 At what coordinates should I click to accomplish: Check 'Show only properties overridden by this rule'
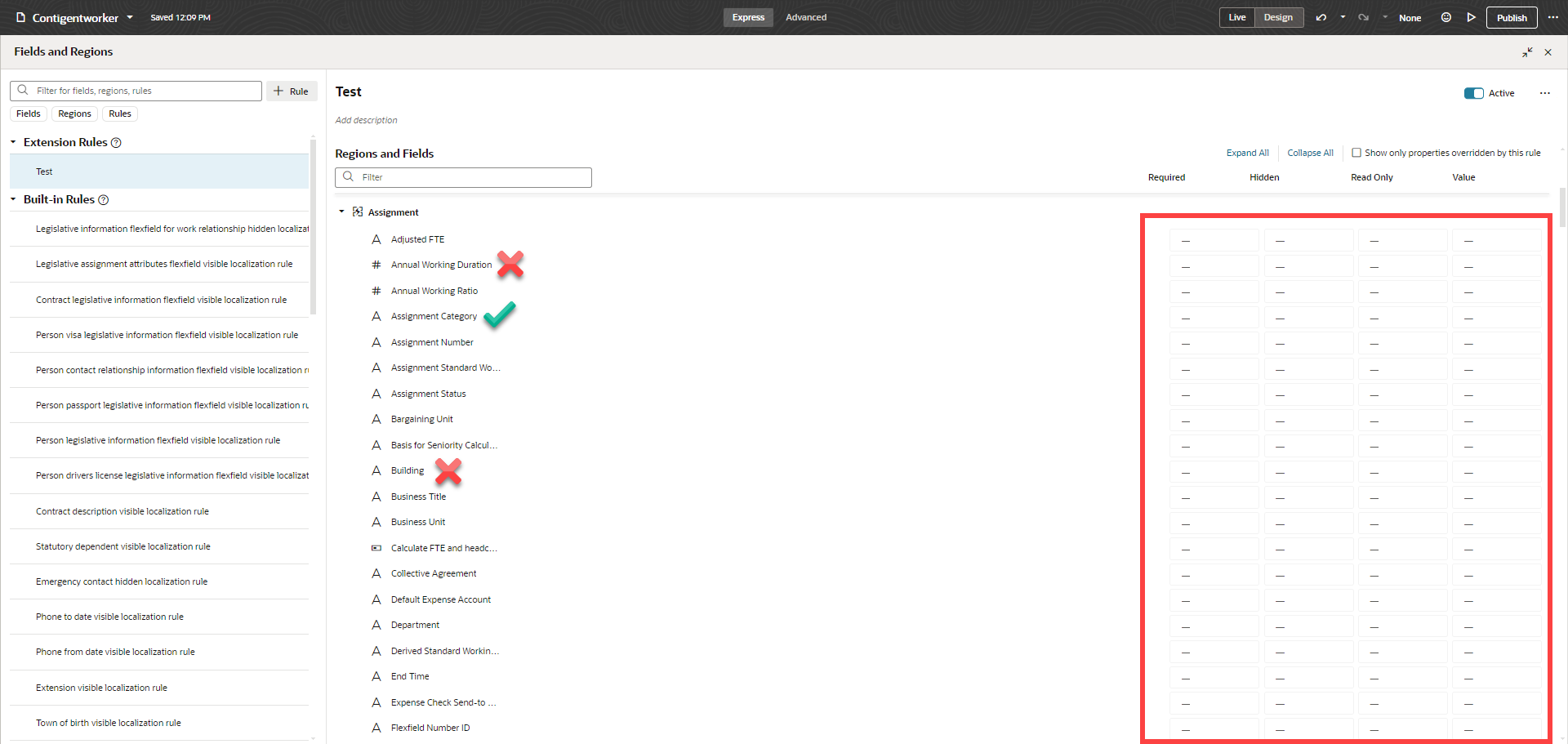click(1357, 153)
